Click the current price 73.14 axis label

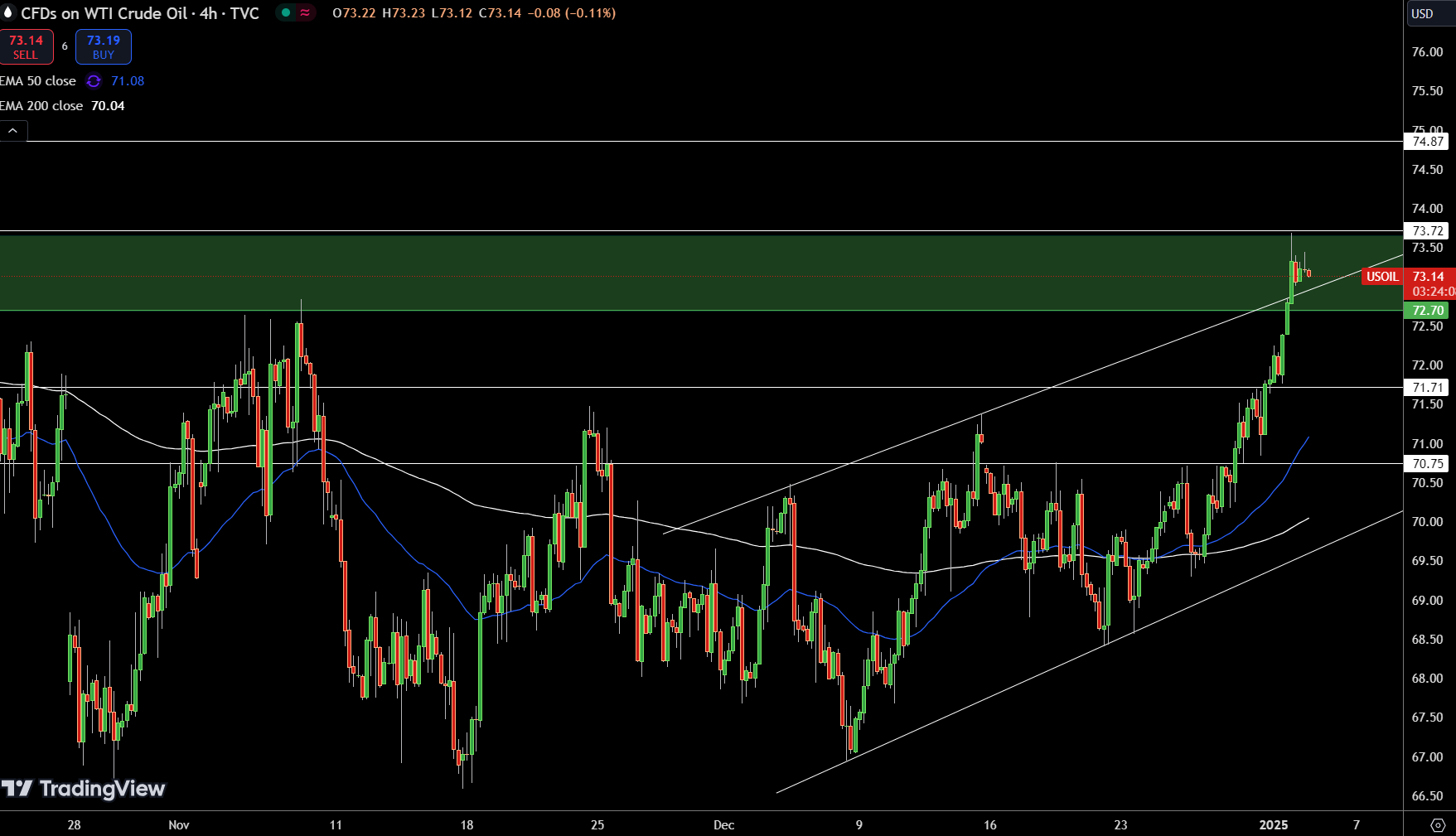(x=1429, y=277)
